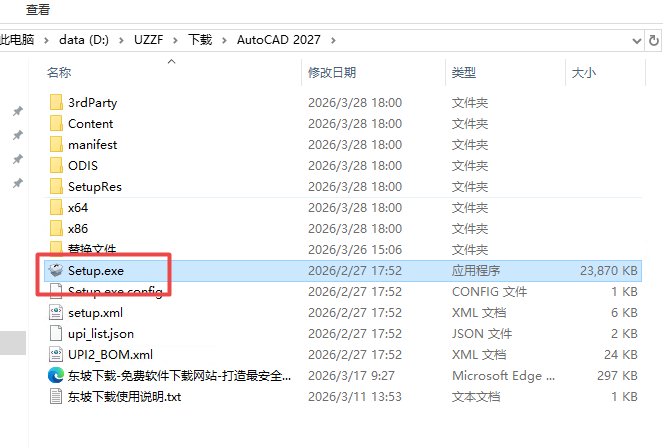The height and width of the screenshot is (447, 663).
Task: Select the 东坡下载使用说明.txt text file icon
Action: 56,396
